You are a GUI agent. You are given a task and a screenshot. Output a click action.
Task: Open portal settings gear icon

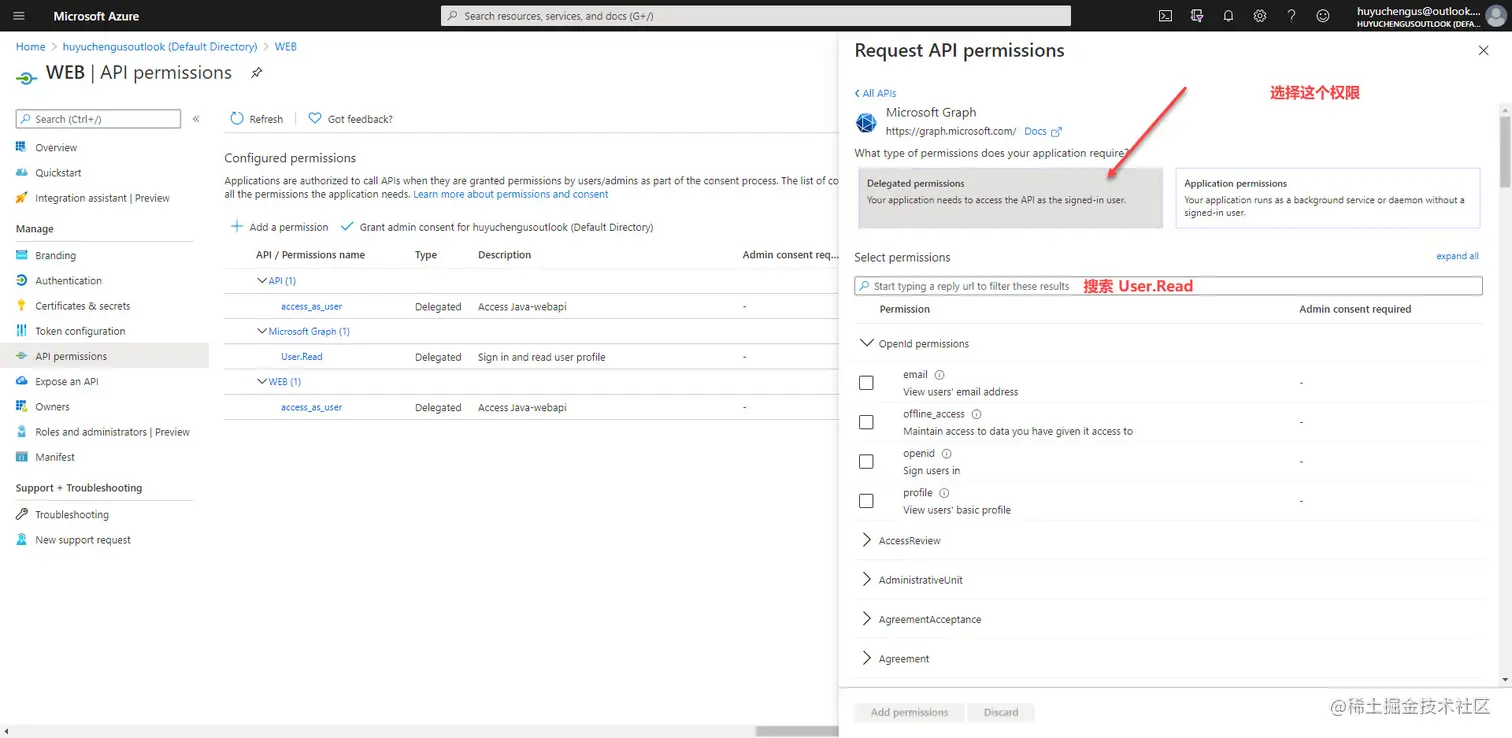point(1260,16)
